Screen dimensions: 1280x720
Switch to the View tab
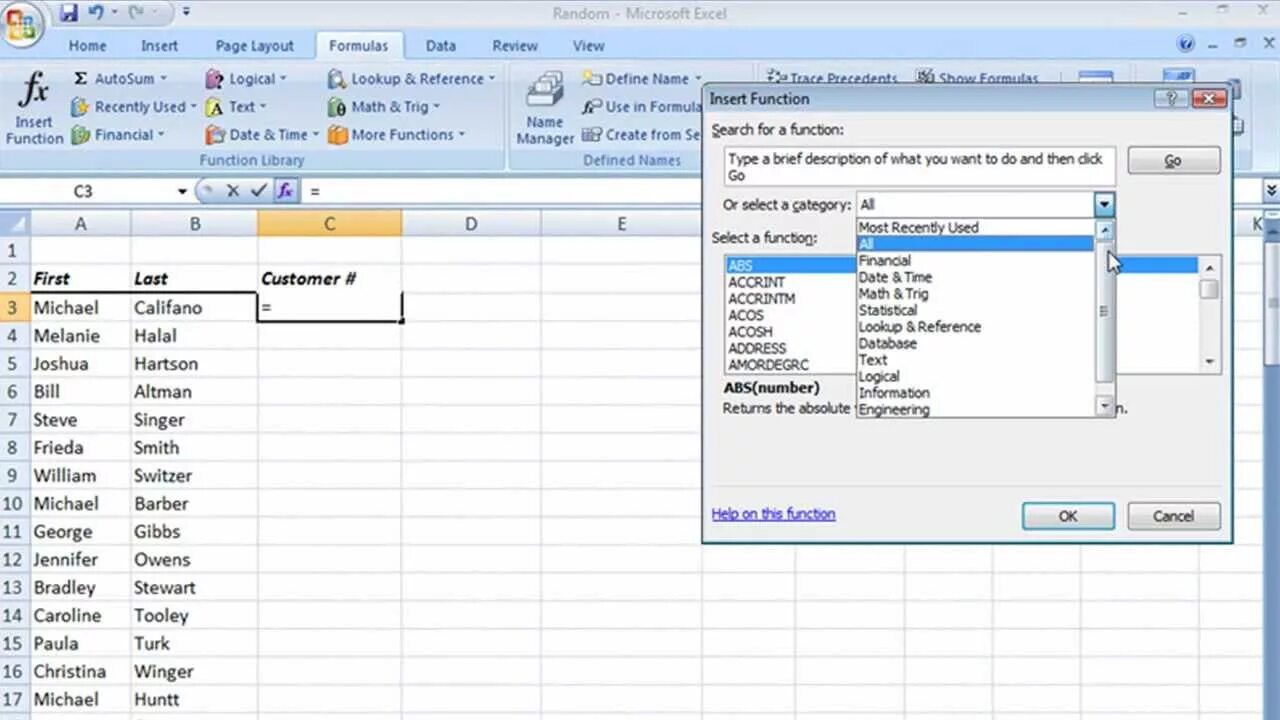tap(588, 46)
